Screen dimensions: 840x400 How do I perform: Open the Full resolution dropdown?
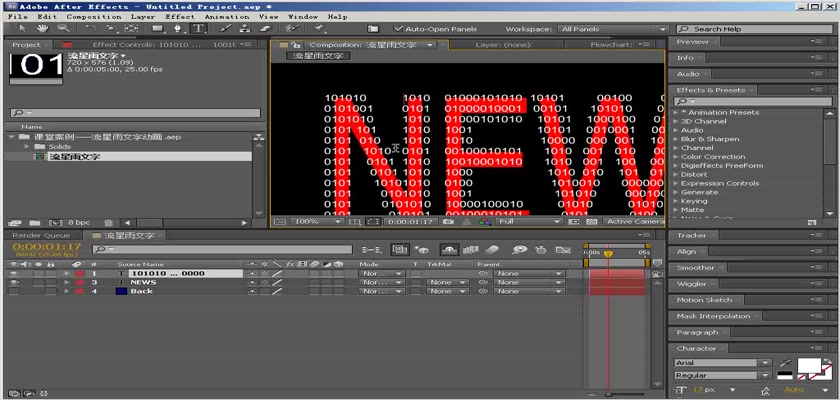[x=529, y=221]
